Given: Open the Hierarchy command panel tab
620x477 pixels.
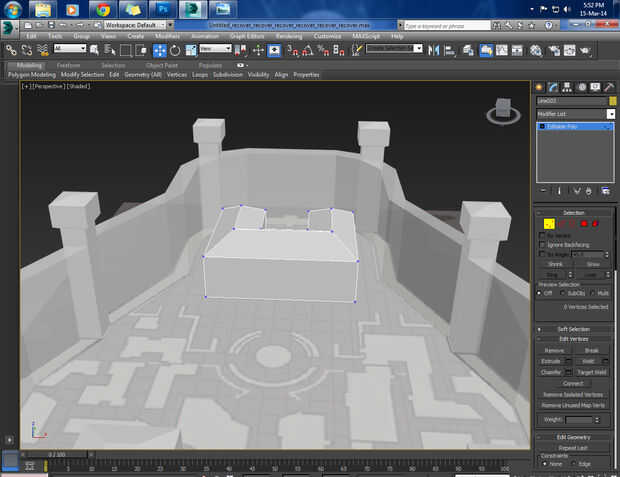Looking at the screenshot, I should click(x=567, y=87).
